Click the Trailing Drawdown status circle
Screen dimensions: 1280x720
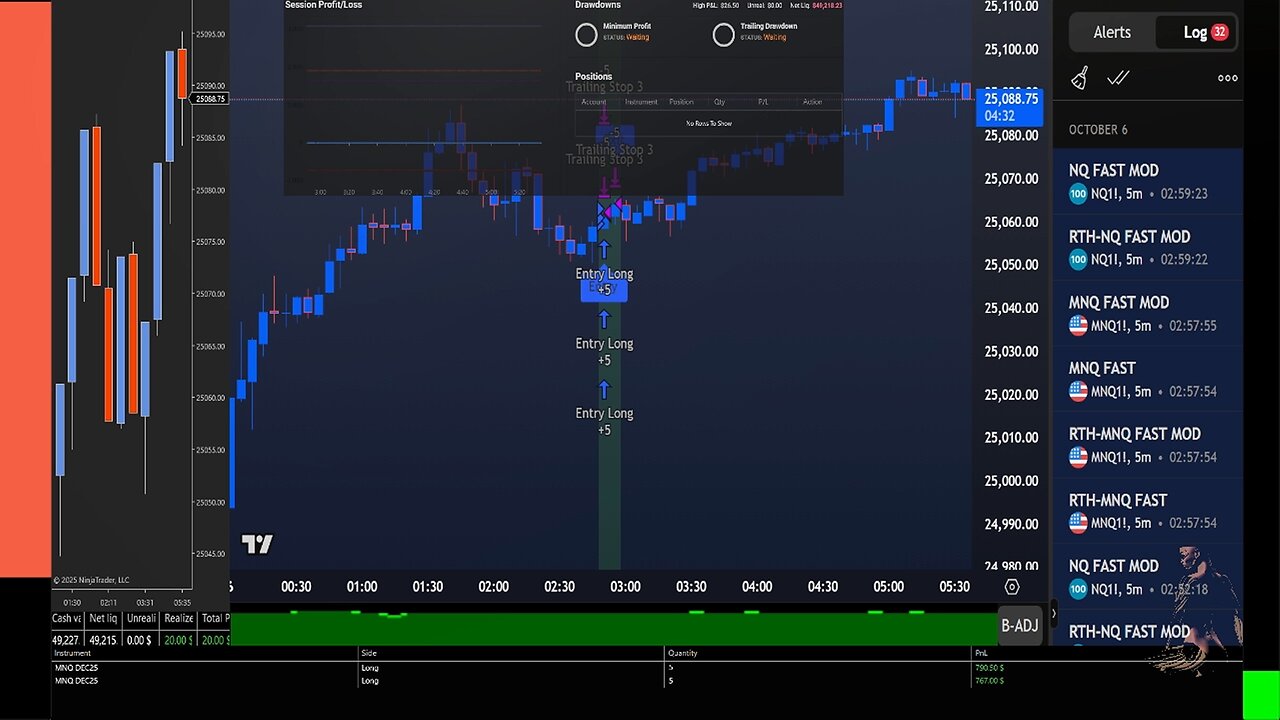[723, 34]
